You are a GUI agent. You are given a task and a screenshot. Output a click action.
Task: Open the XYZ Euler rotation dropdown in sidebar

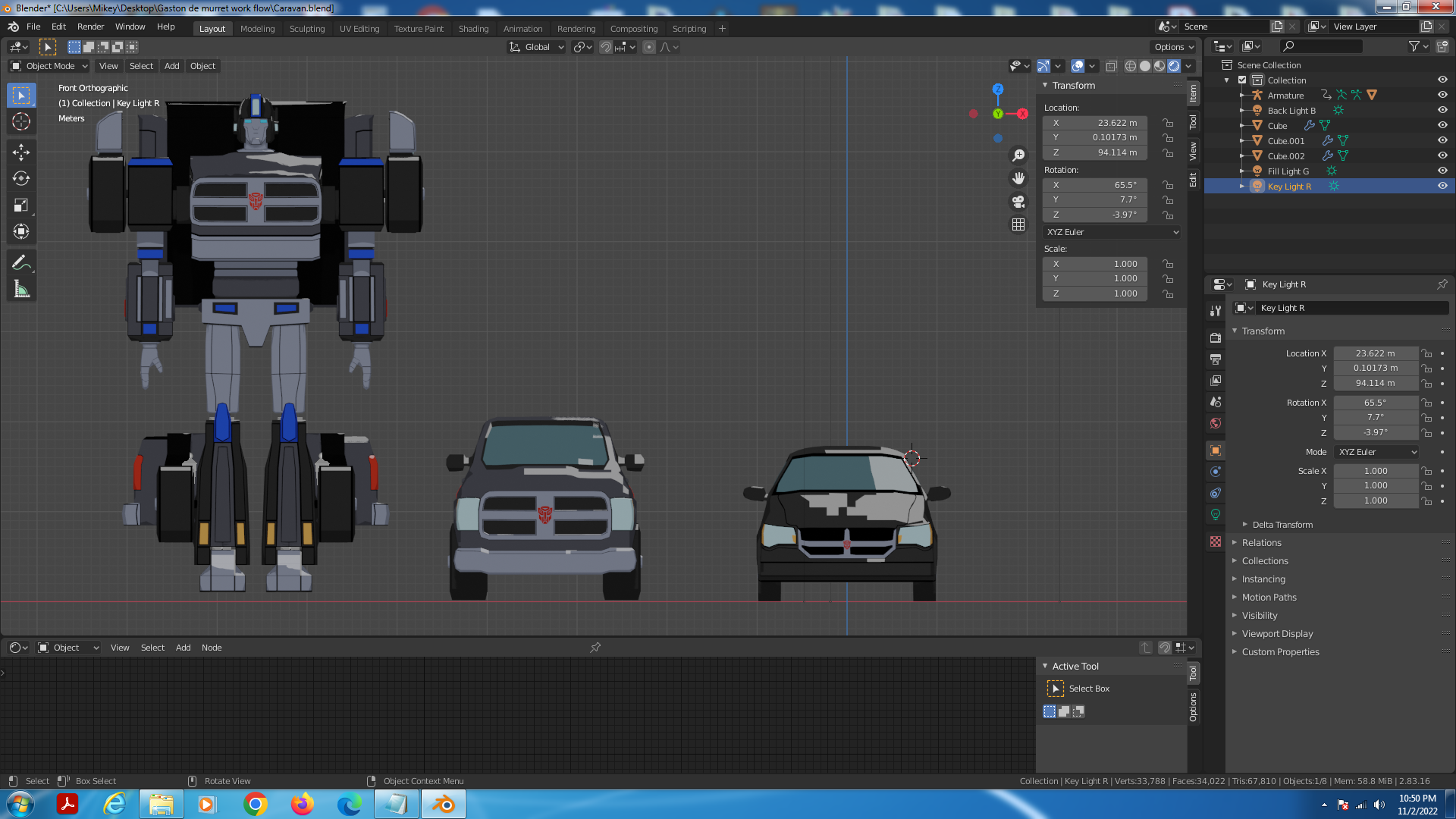pos(1112,232)
